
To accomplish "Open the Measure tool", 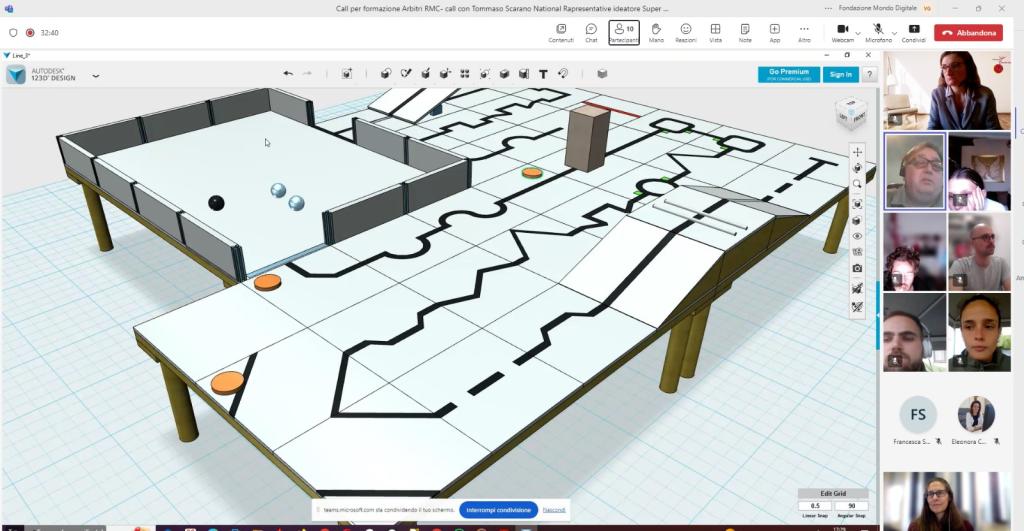I will [x=524, y=74].
